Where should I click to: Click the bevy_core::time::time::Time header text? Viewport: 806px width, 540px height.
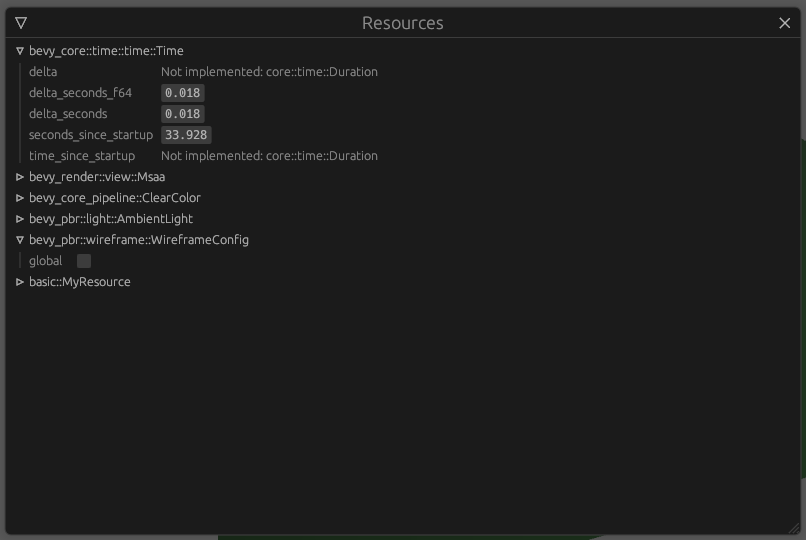(x=106, y=51)
